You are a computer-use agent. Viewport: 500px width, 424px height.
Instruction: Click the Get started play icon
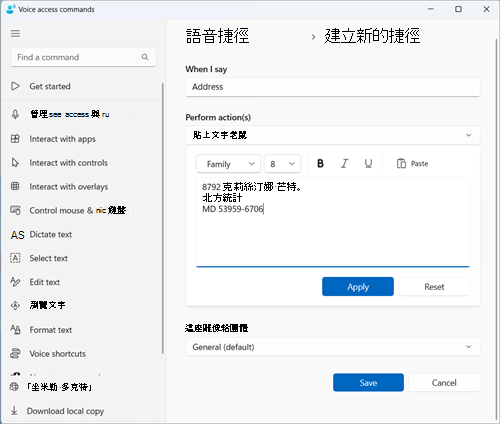pos(15,86)
